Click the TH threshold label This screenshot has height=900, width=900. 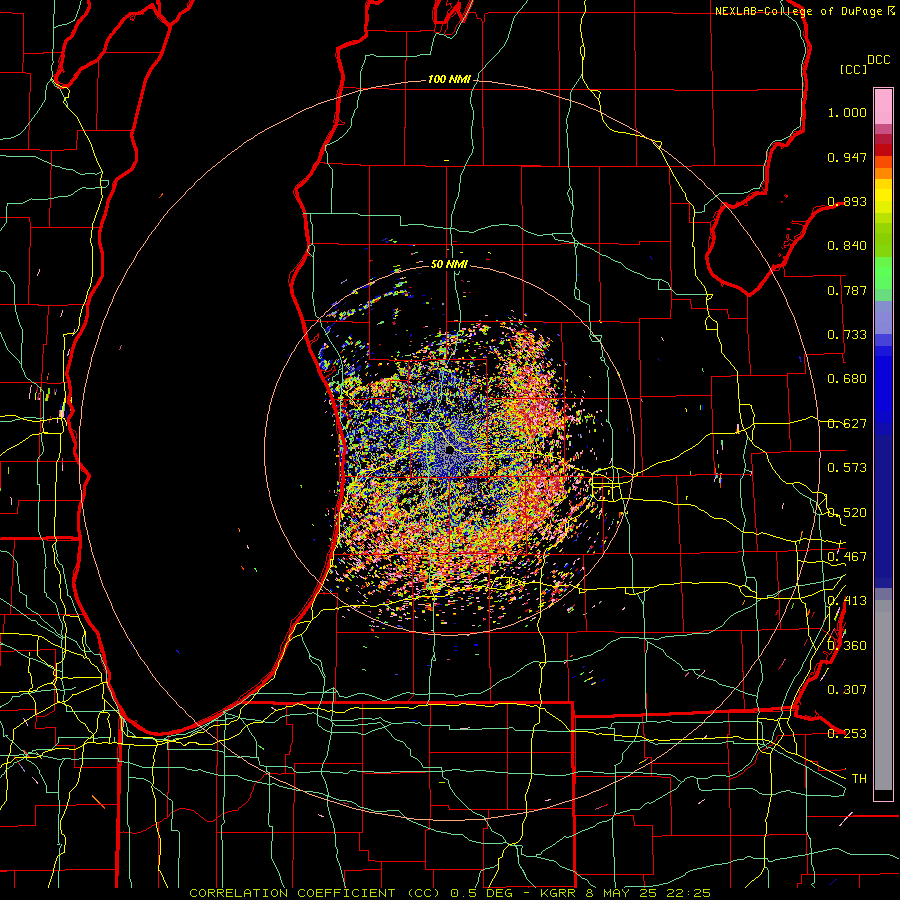[859, 779]
